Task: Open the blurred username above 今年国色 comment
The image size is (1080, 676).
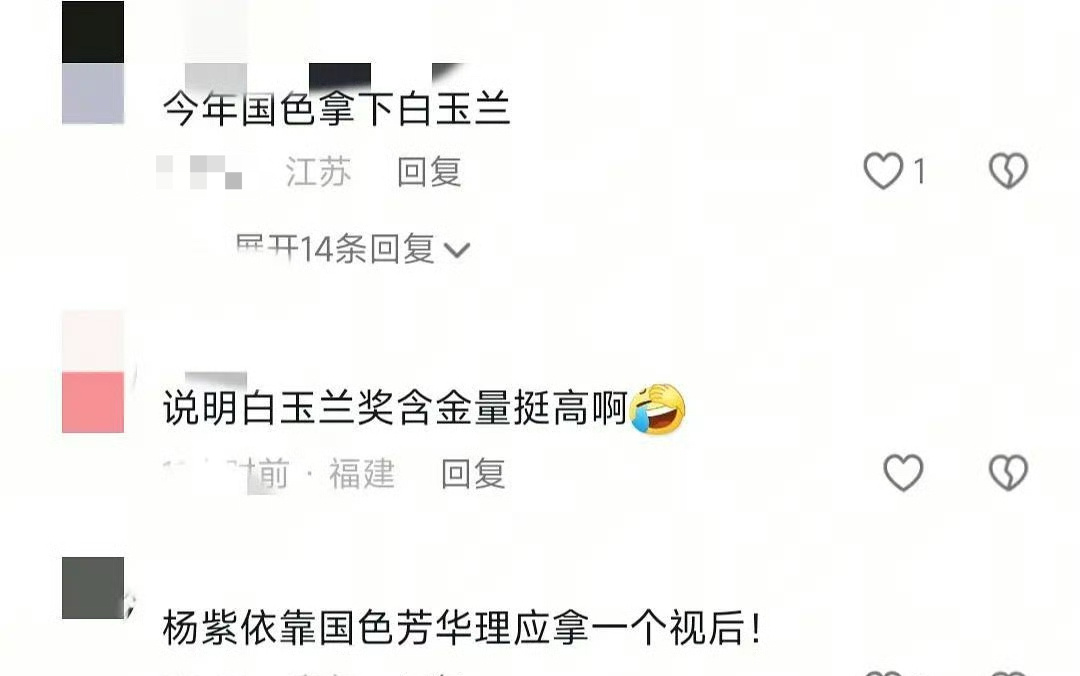Action: [x=324, y=74]
